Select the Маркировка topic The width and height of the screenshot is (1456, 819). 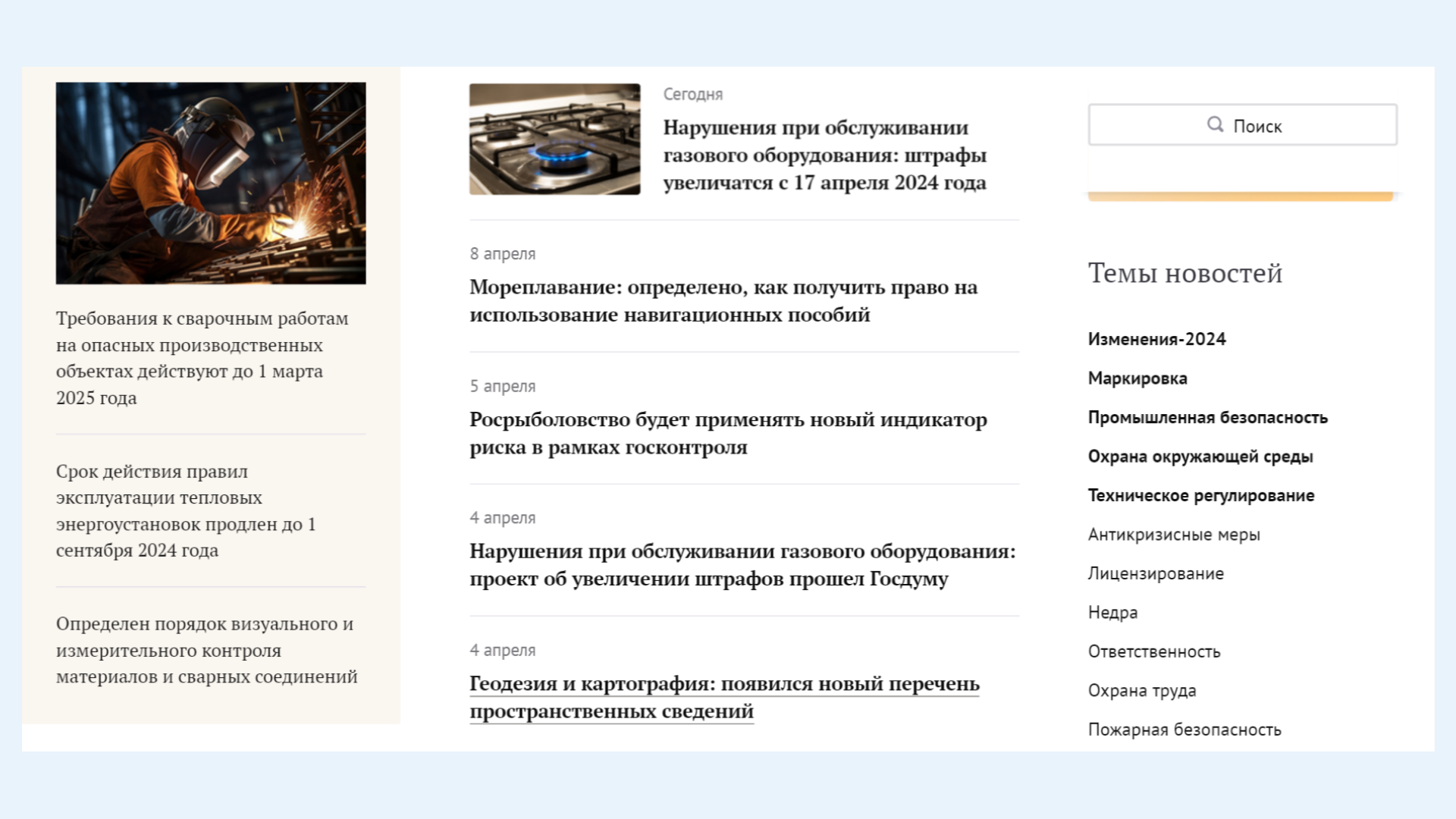pos(1137,378)
